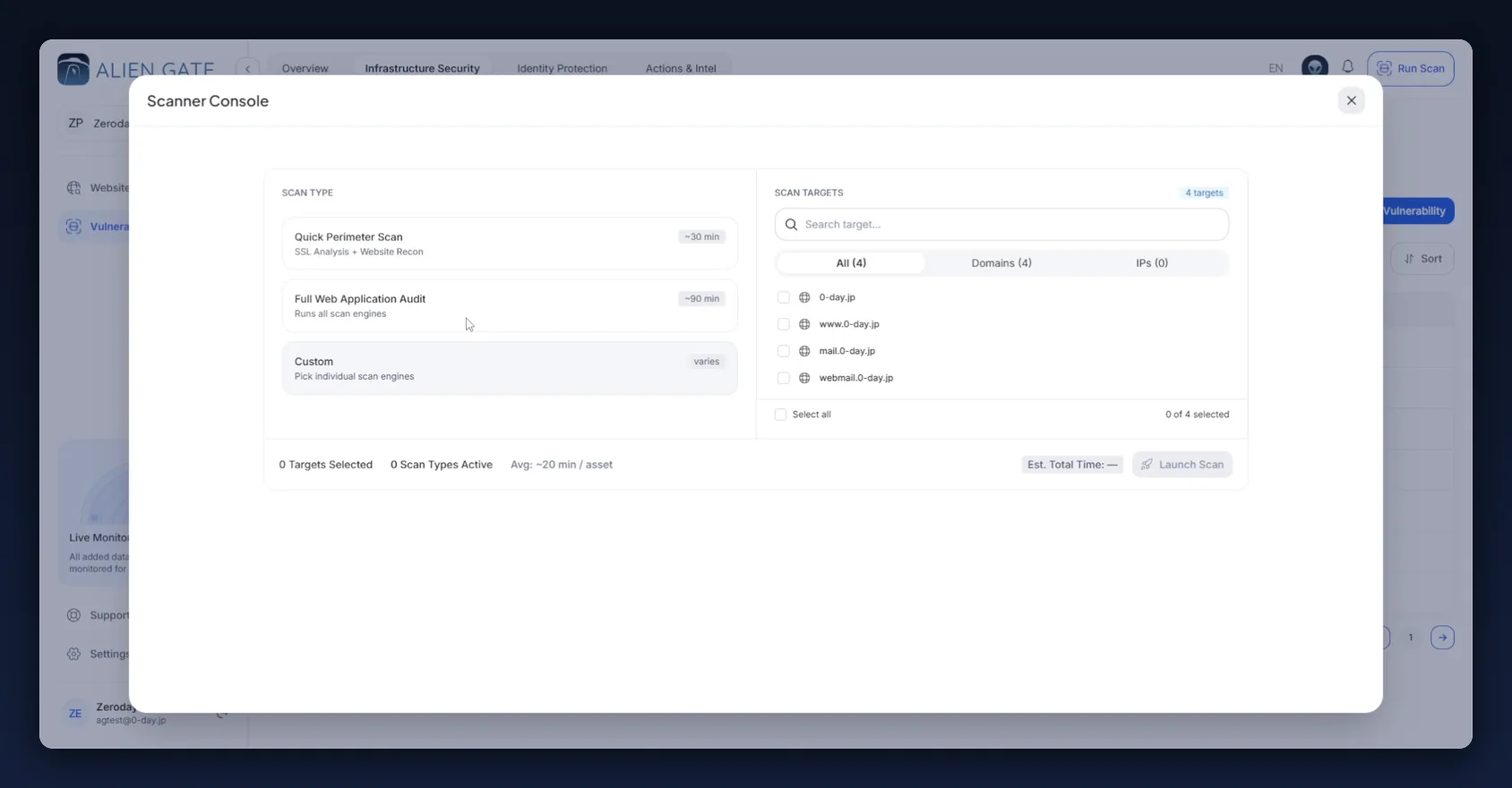Open the Overview tab in background page
The width and height of the screenshot is (1512, 788).
(x=305, y=68)
